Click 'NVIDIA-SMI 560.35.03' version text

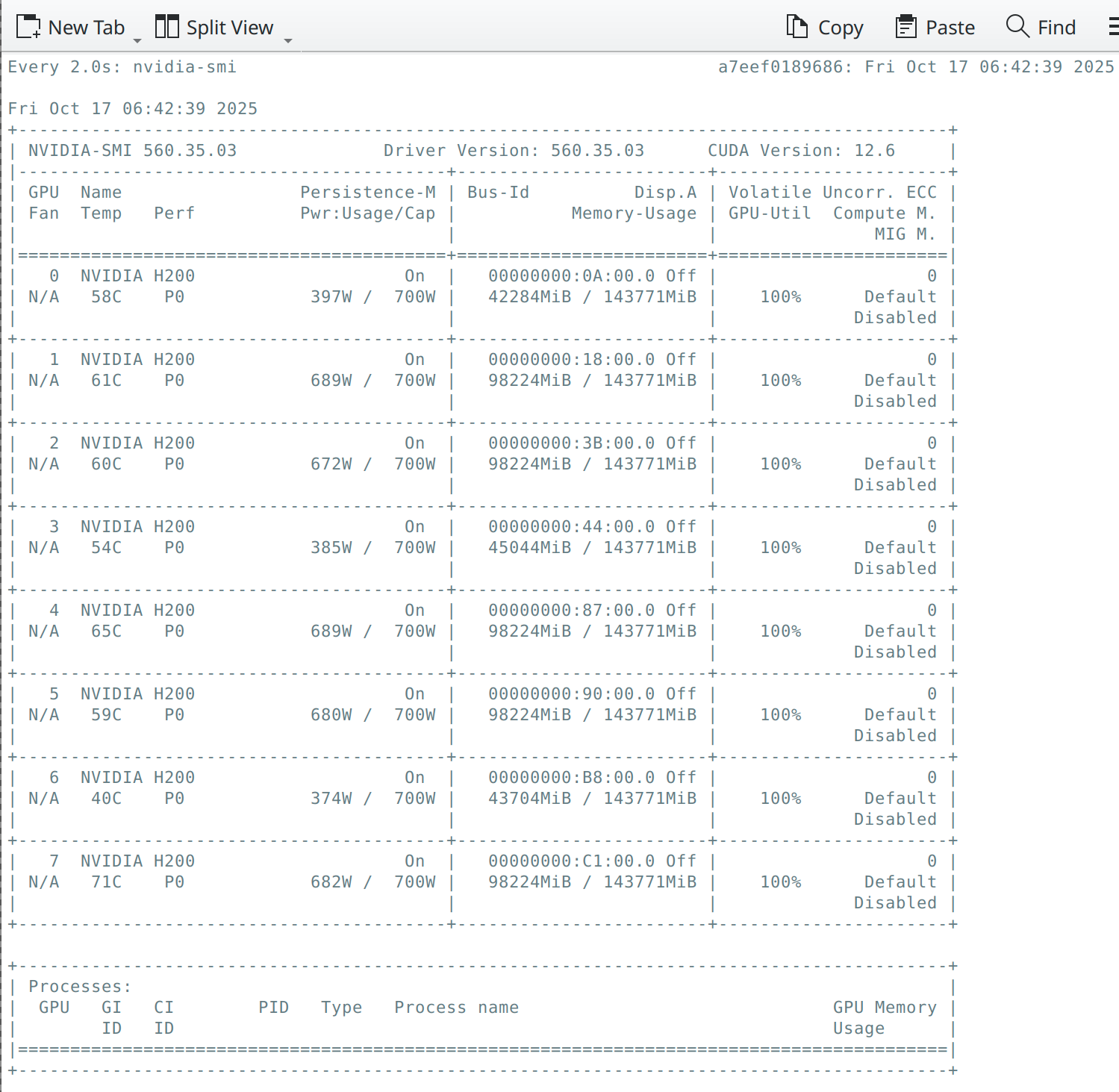tap(133, 151)
